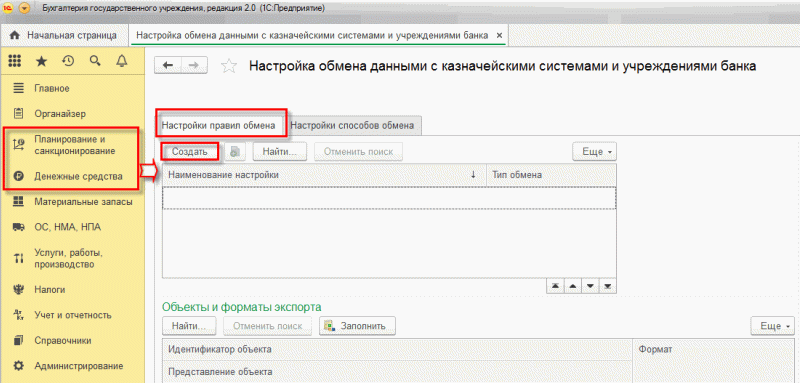Screen dimensions: 800x383
Task: Close the Настройка обмена данными tab
Action: click(x=499, y=36)
